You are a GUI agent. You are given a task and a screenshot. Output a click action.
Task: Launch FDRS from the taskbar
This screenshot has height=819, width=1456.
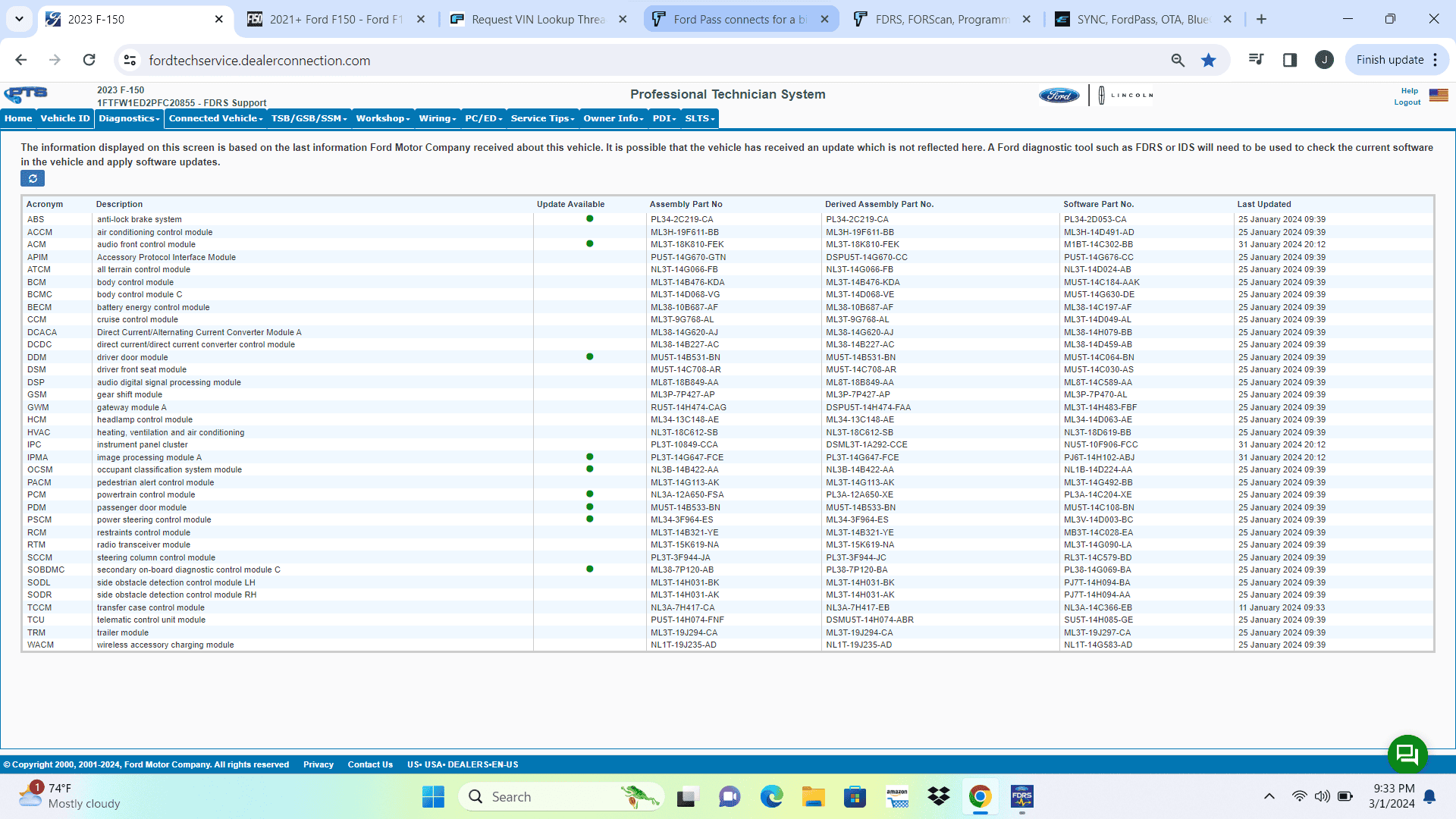[1022, 796]
